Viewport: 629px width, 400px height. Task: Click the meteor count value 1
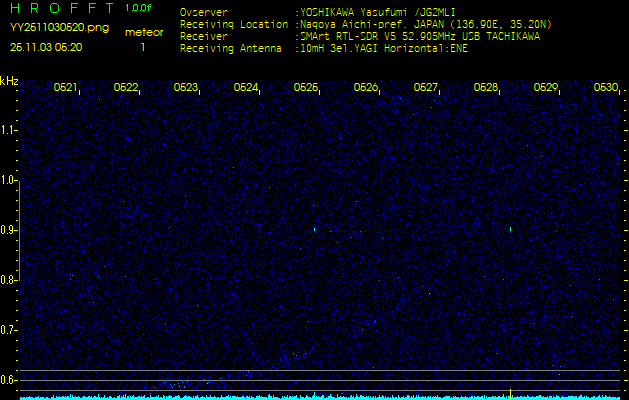[142, 46]
